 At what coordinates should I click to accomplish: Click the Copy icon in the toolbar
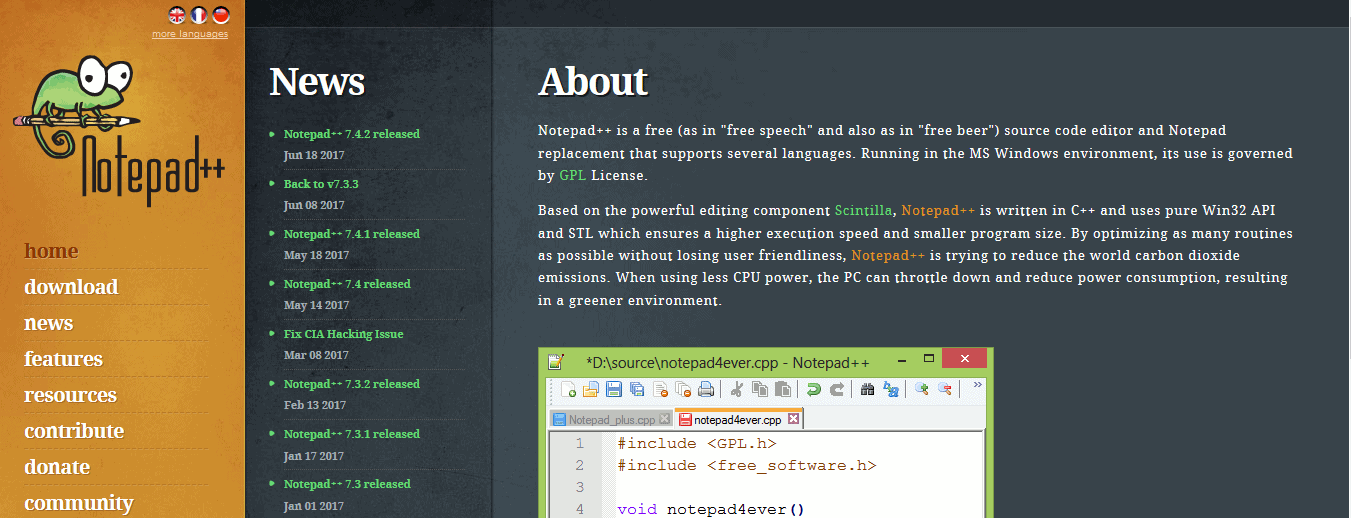pos(760,389)
